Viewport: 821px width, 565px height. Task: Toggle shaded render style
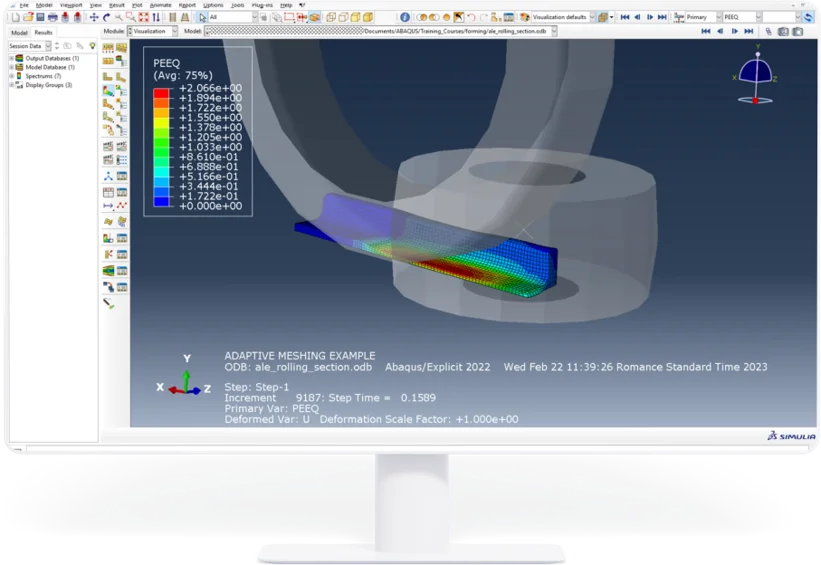pyautogui.click(x=368, y=17)
